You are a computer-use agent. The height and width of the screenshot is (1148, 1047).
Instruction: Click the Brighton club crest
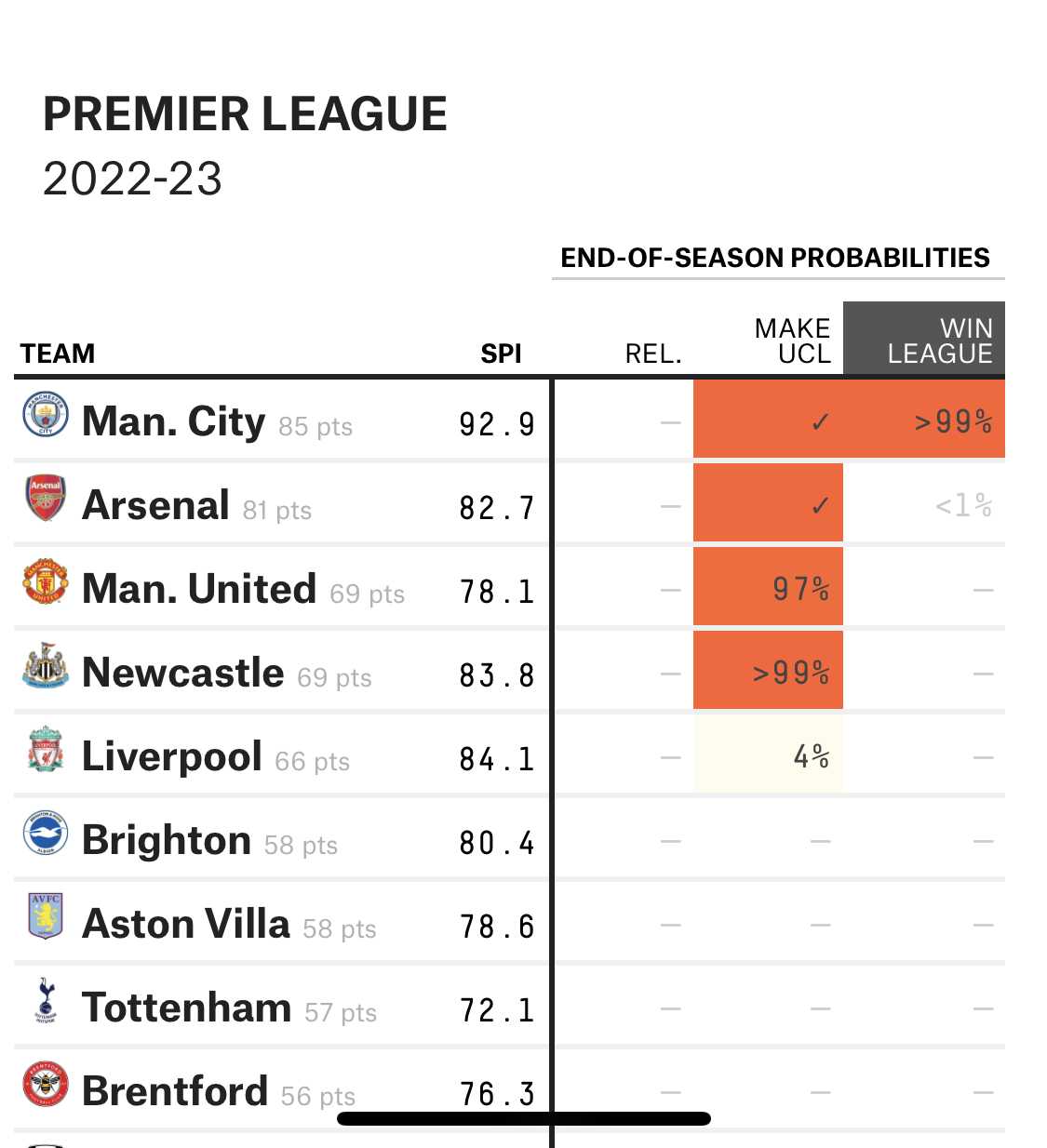(46, 833)
